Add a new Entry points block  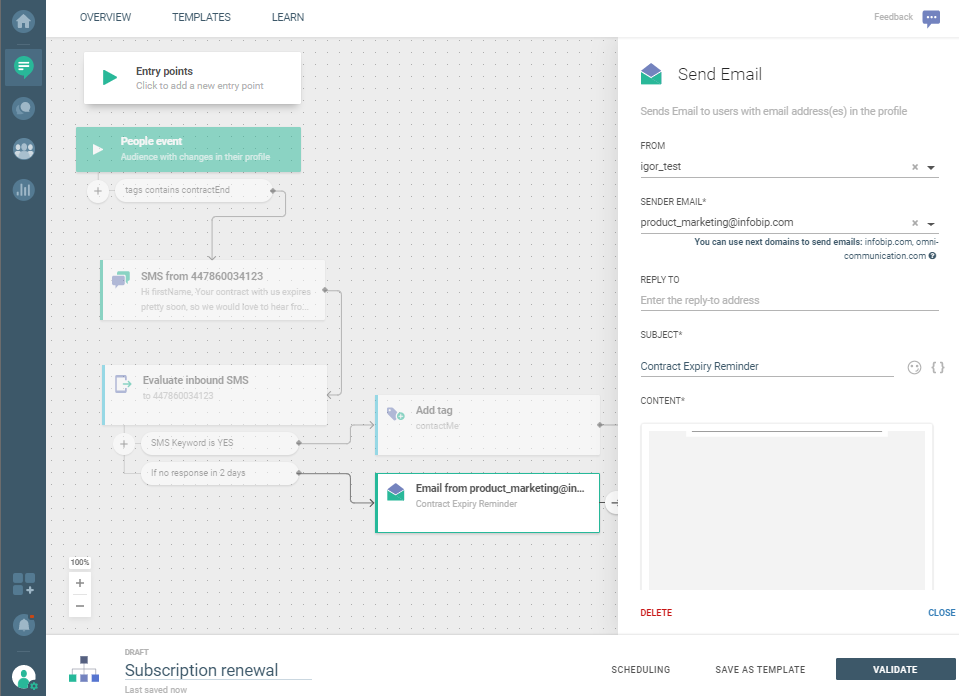(192, 78)
